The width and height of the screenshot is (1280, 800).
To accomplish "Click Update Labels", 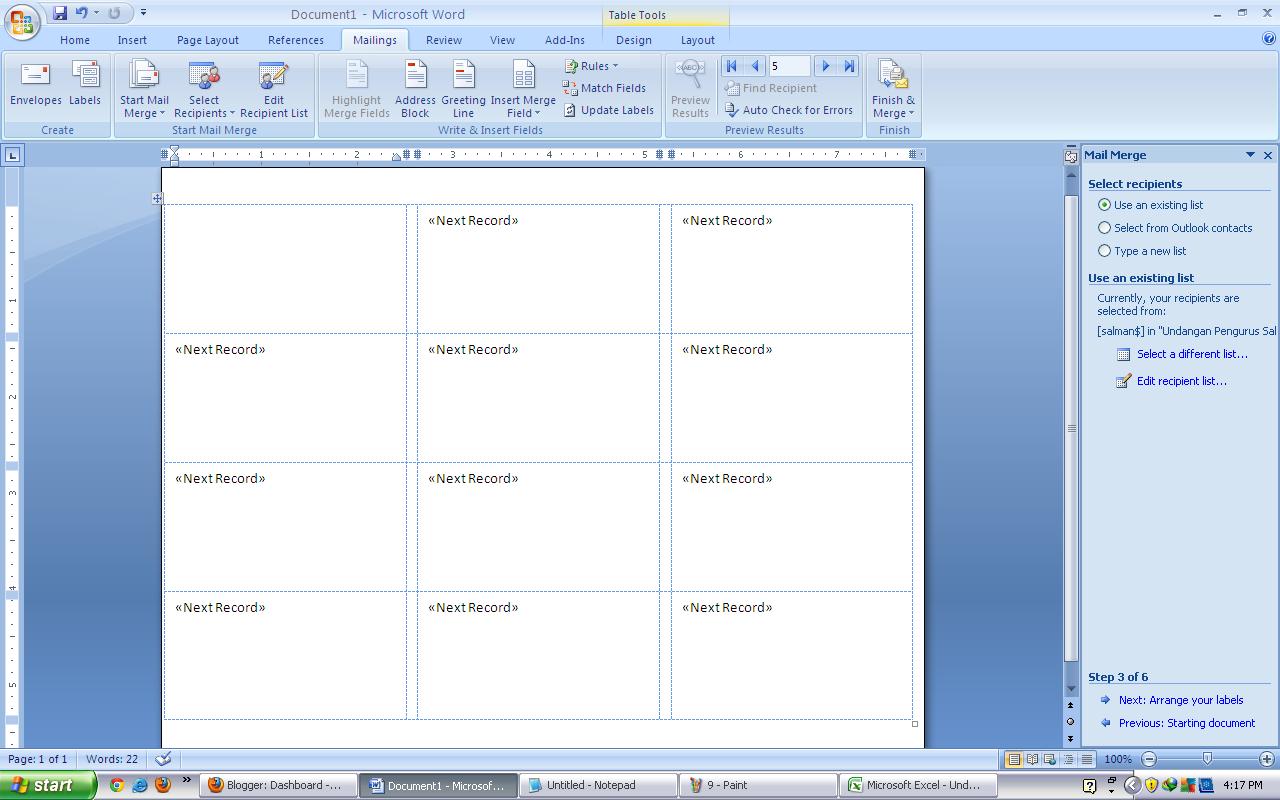I will [x=608, y=110].
